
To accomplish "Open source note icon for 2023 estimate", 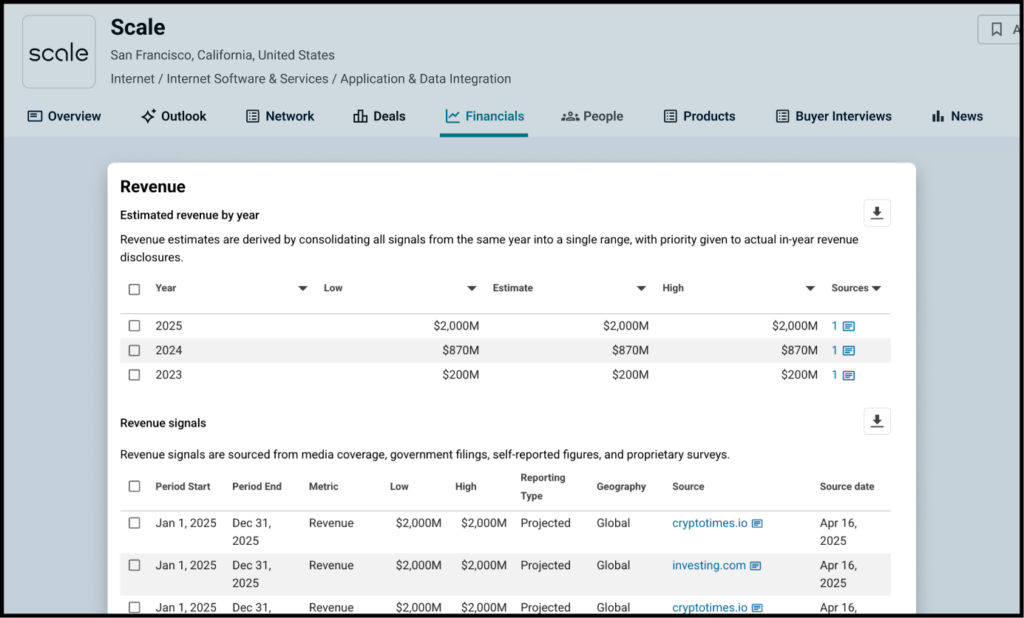I will pyautogui.click(x=849, y=376).
